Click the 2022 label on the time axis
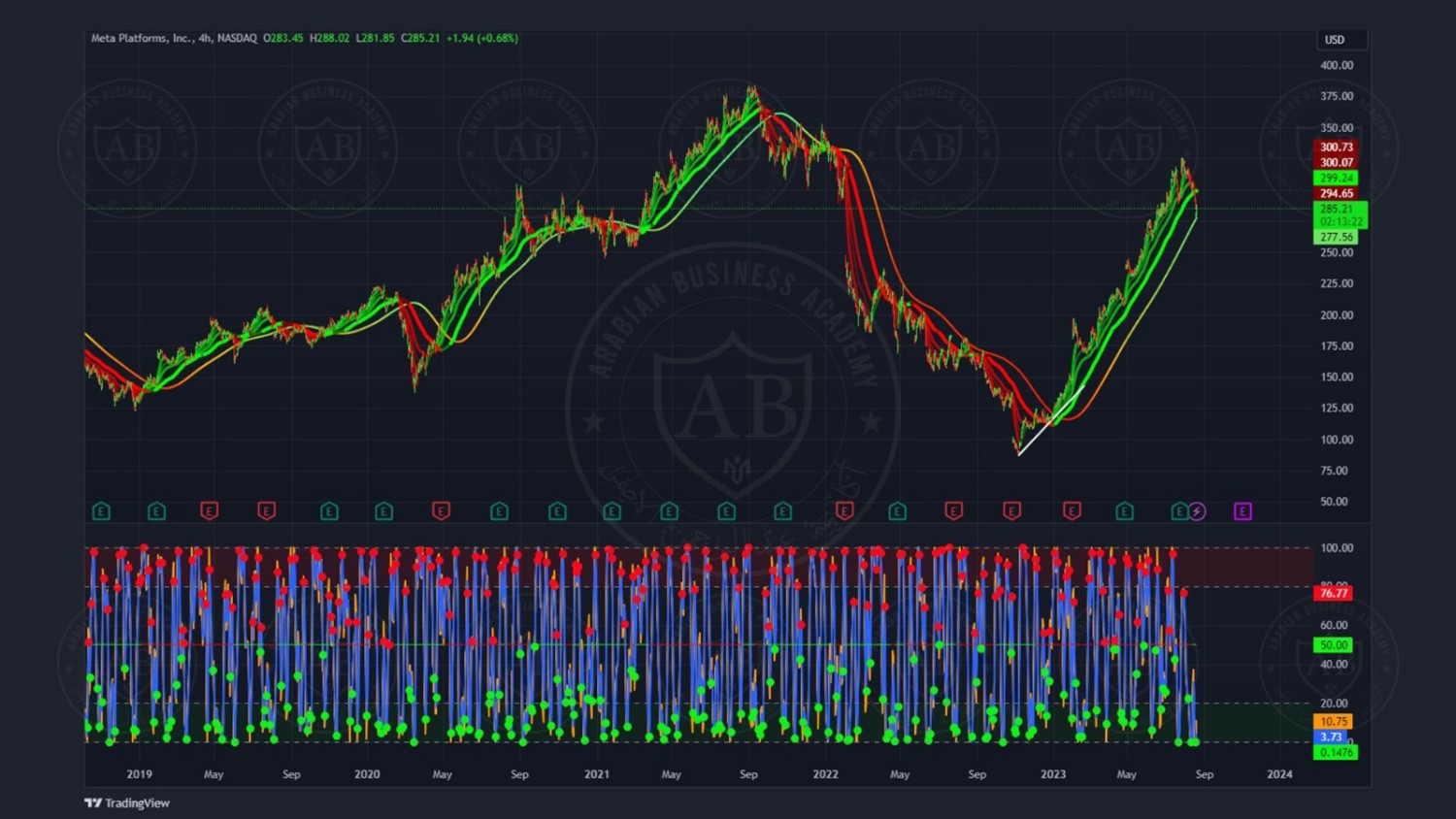1456x819 pixels. 825,774
